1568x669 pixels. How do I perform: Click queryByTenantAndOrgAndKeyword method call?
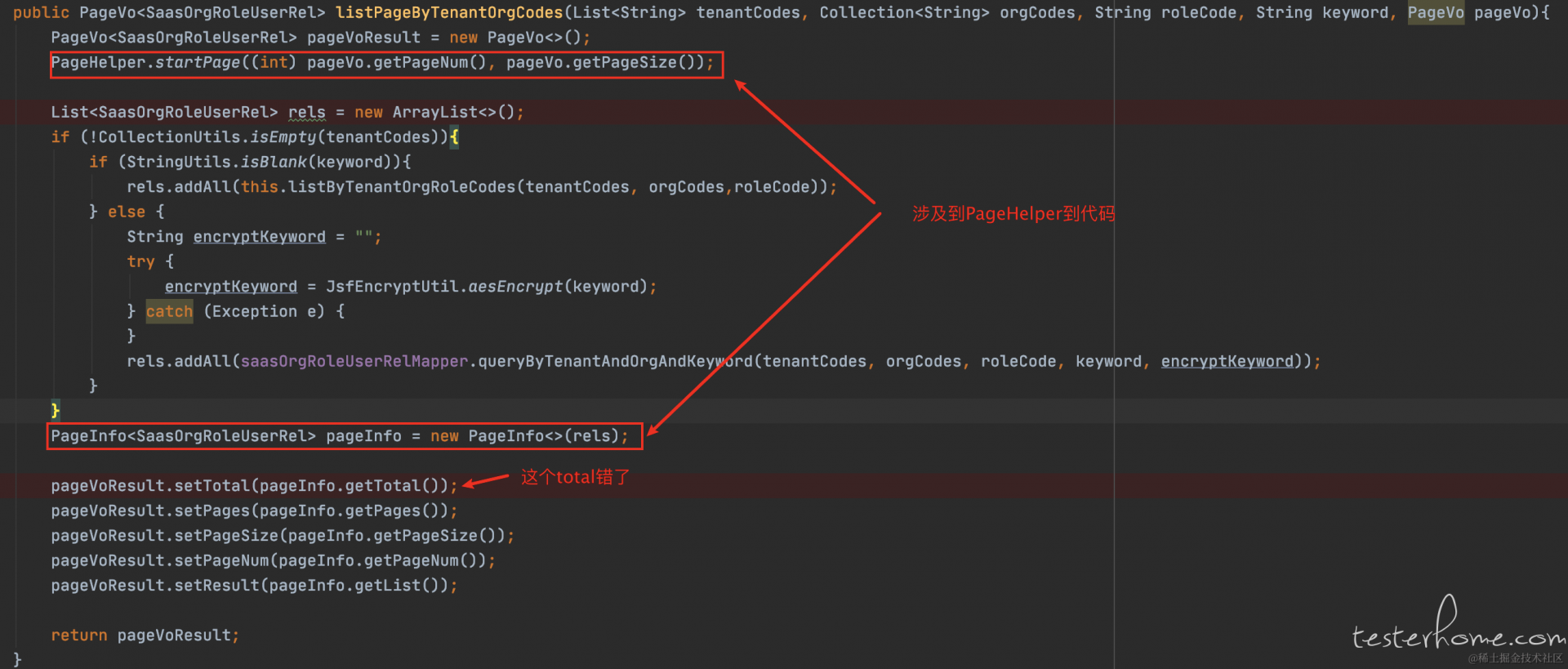616,361
